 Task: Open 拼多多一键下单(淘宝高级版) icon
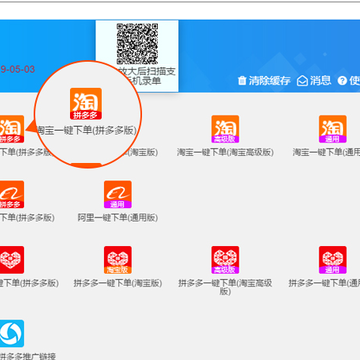(x=225, y=260)
